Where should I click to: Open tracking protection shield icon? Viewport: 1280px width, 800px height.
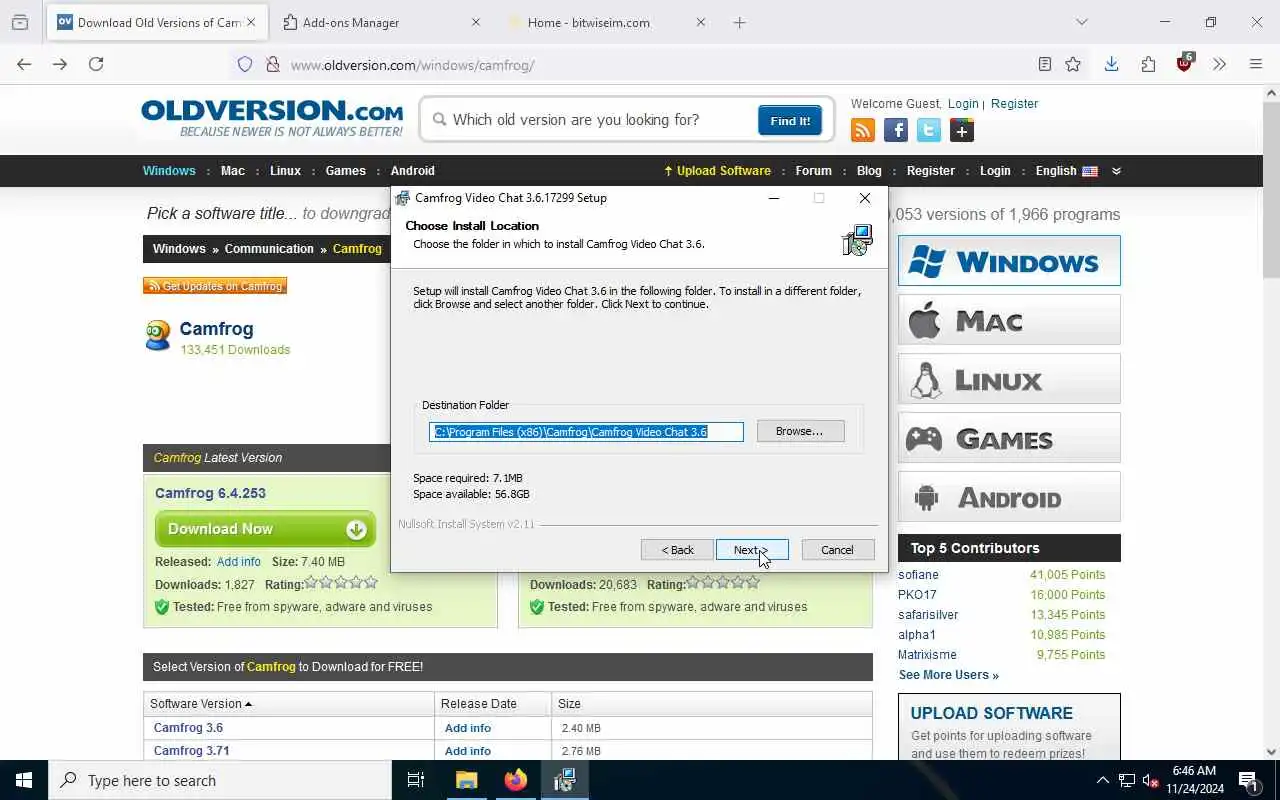tap(245, 64)
